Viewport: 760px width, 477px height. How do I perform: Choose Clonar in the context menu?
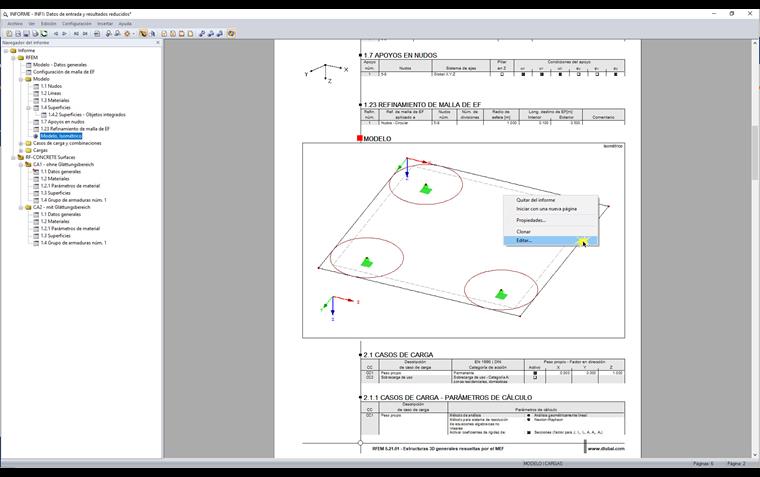point(551,231)
